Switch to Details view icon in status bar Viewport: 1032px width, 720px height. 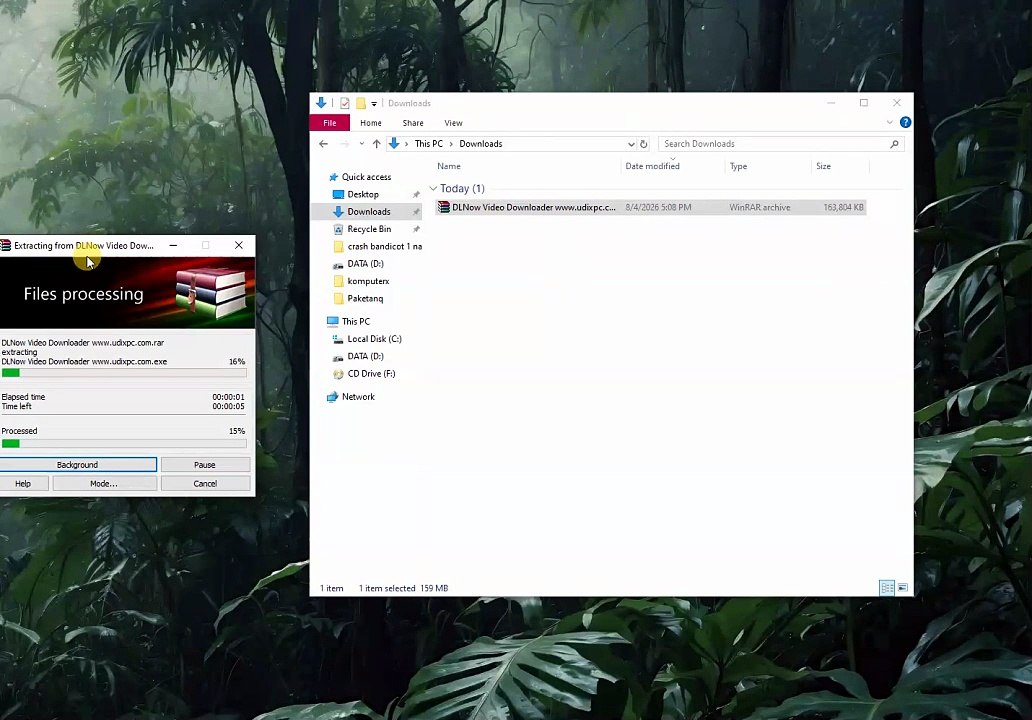[x=887, y=588]
